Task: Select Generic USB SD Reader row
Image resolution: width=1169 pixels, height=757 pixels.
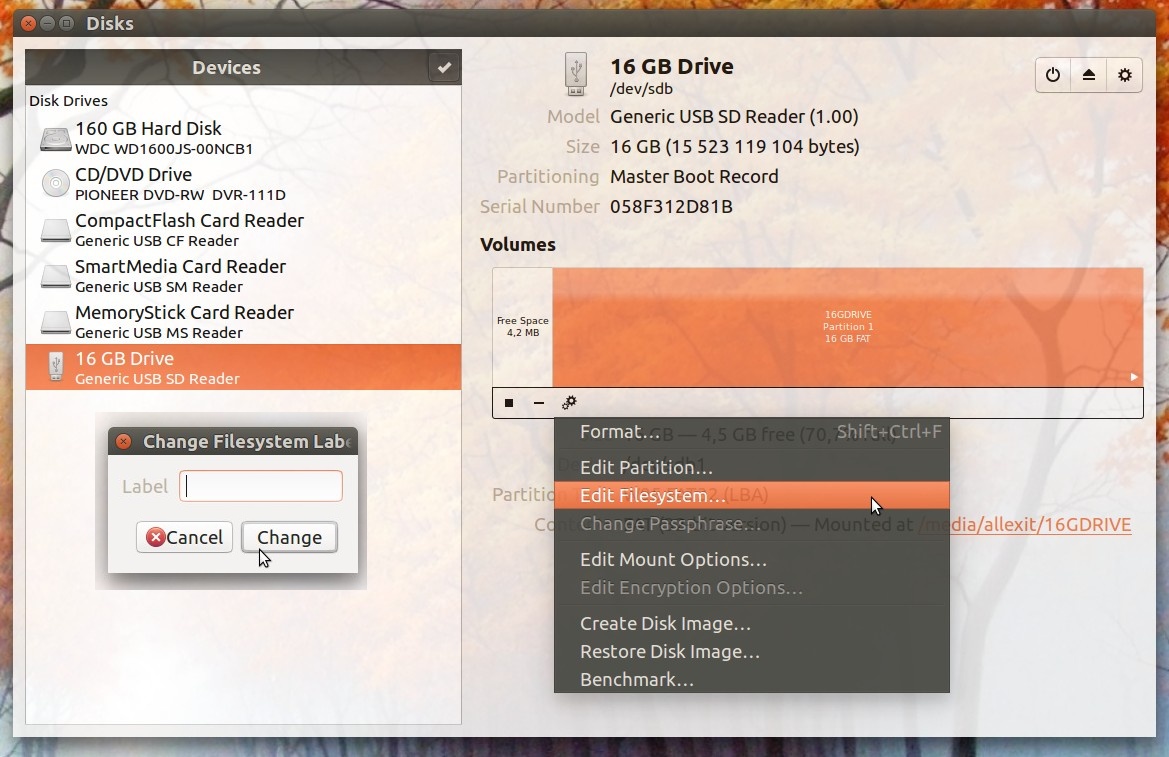Action: tap(243, 367)
